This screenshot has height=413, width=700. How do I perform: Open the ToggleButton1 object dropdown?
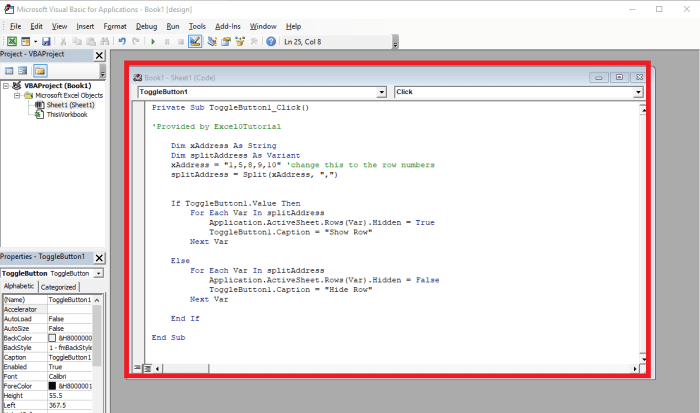click(x=381, y=92)
